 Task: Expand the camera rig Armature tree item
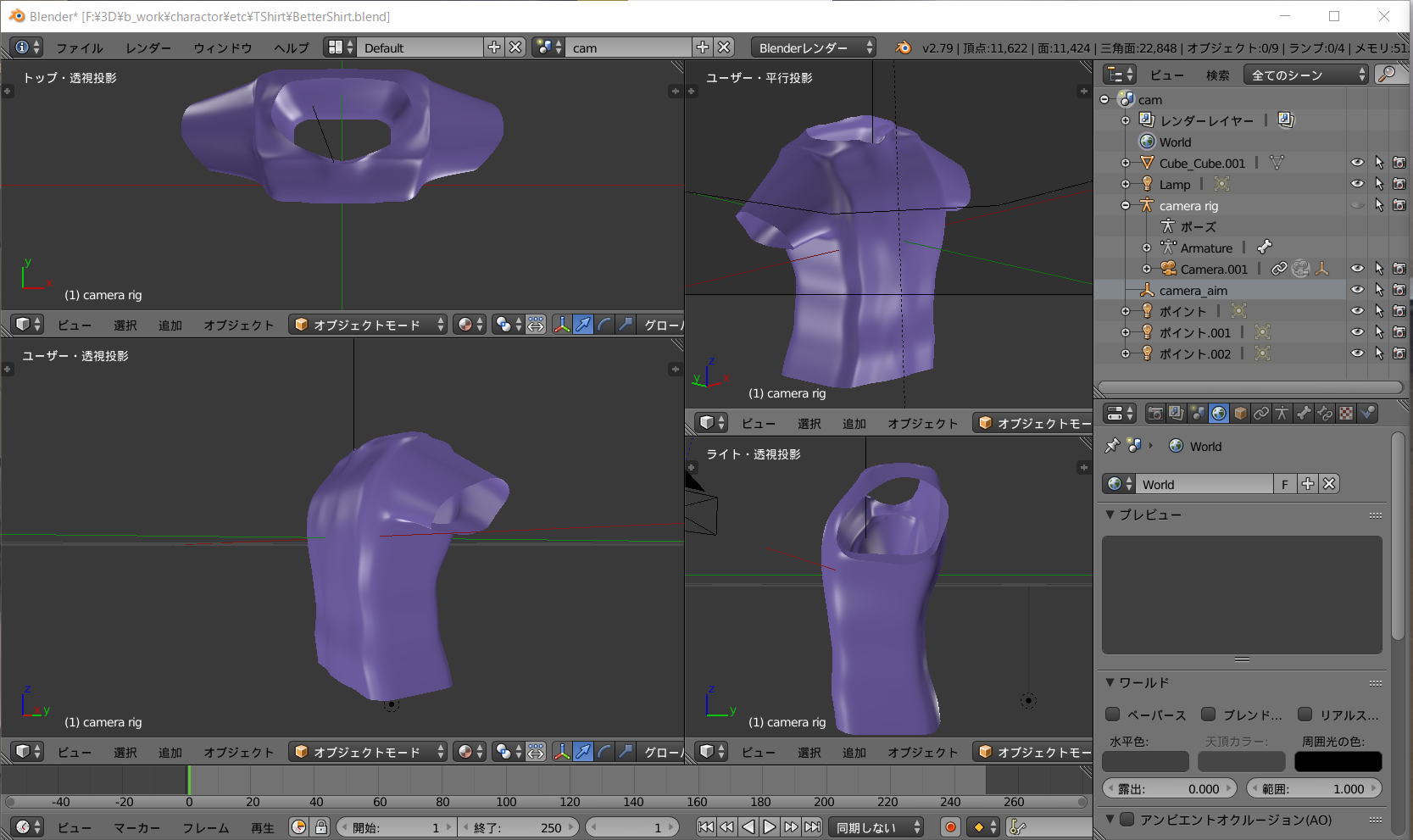point(1147,248)
